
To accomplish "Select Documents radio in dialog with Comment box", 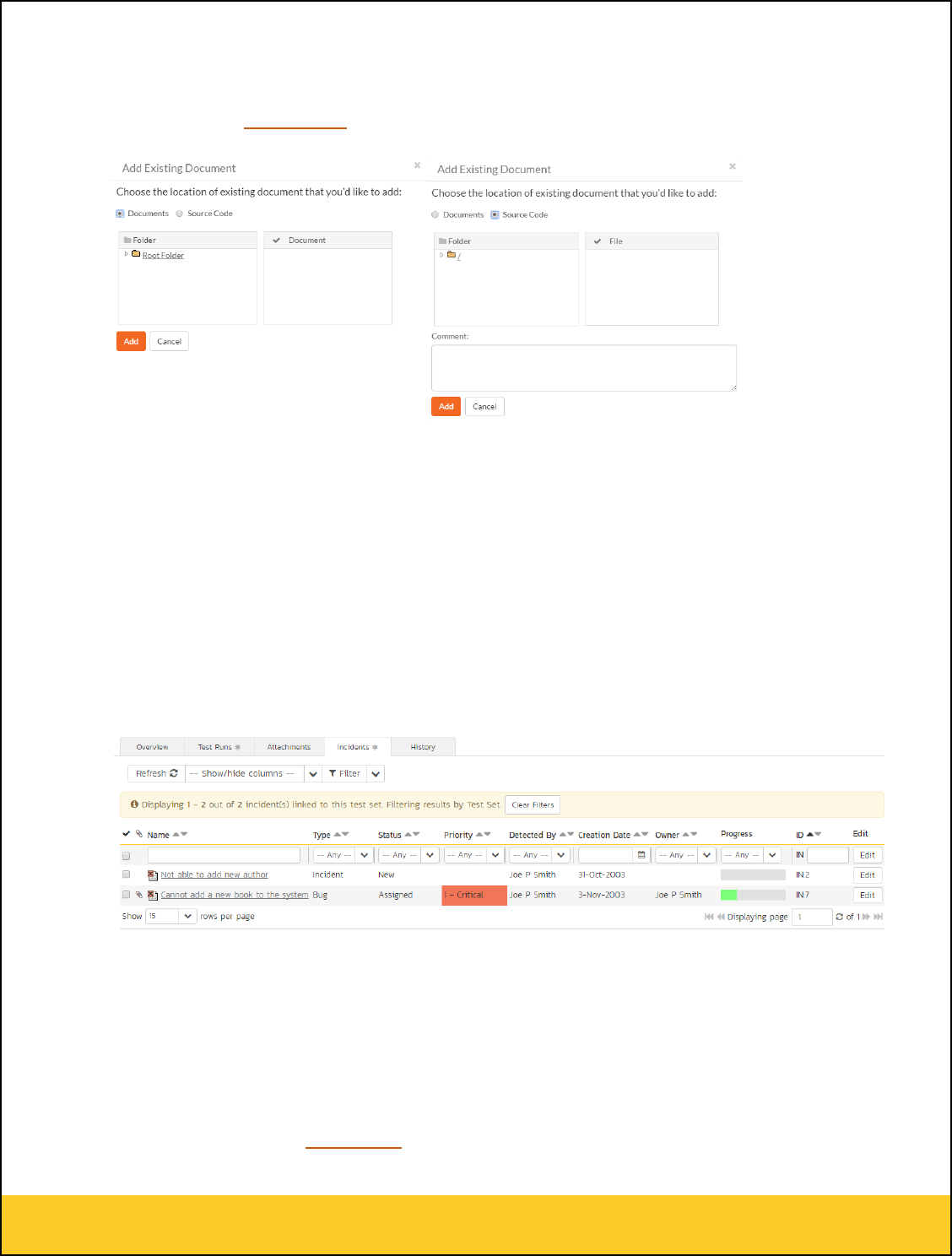I will (435, 214).
